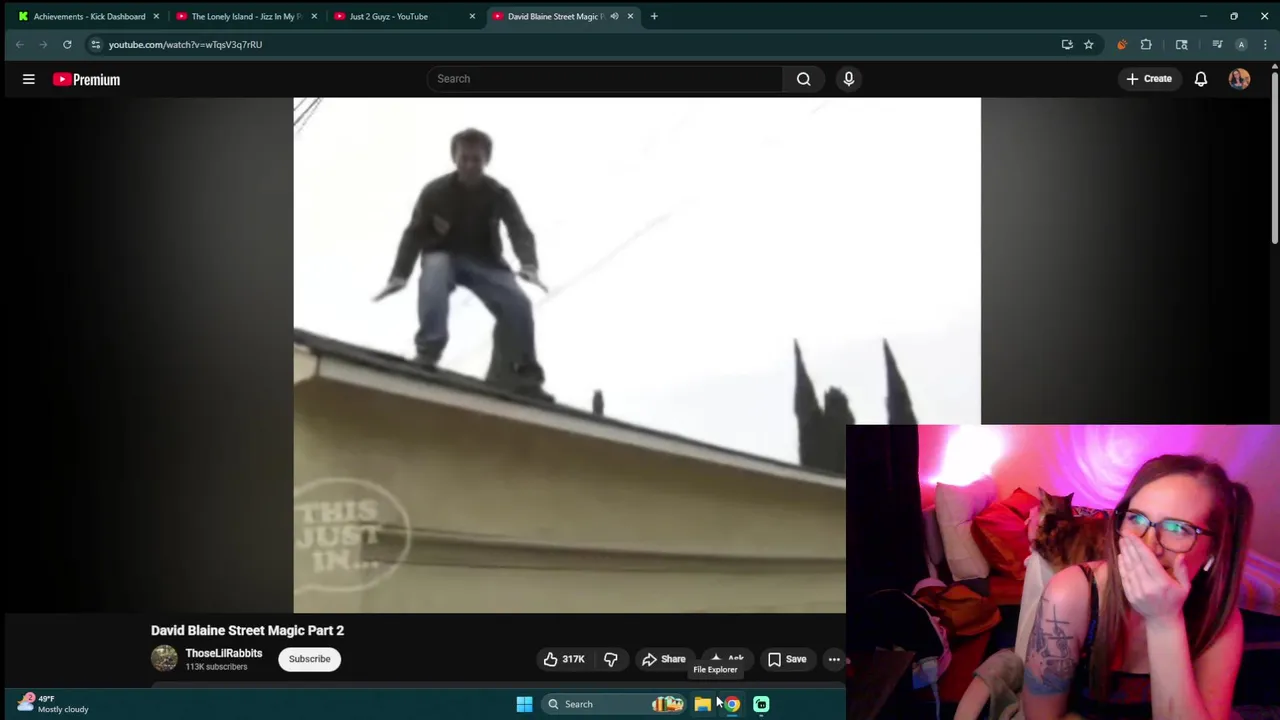Open the Chrome extensions puzzle icon
Image resolution: width=1280 pixels, height=720 pixels.
click(1146, 44)
